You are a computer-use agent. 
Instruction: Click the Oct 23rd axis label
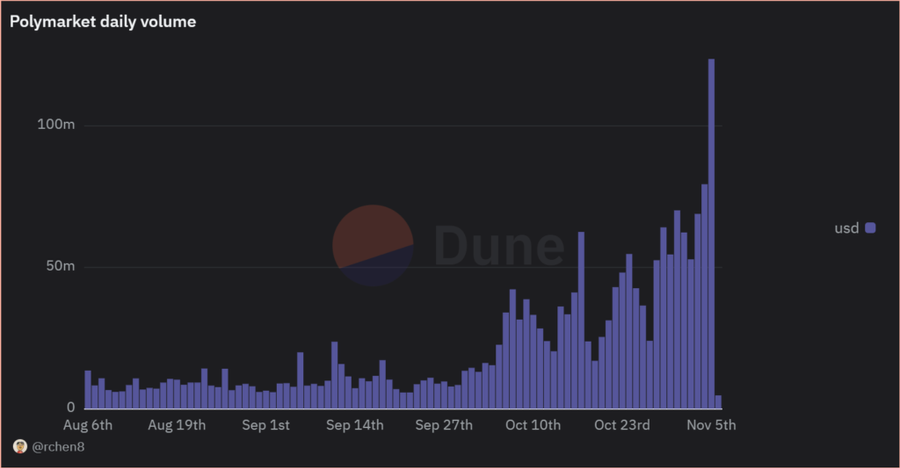[622, 425]
